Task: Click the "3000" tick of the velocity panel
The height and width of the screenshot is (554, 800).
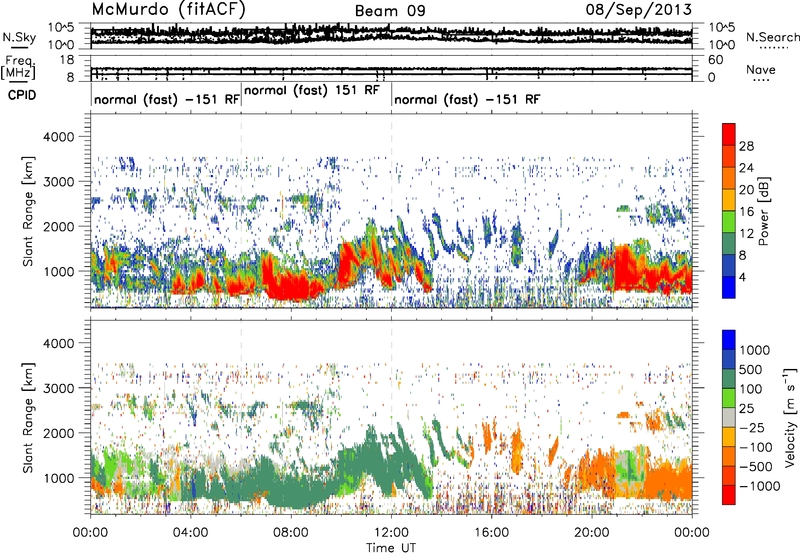Action: [x=61, y=388]
